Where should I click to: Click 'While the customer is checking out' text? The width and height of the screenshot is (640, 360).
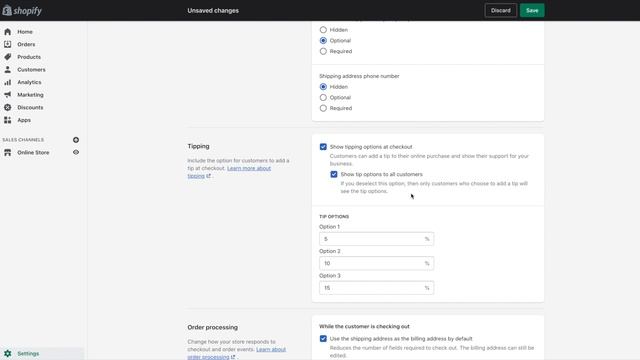(364, 327)
